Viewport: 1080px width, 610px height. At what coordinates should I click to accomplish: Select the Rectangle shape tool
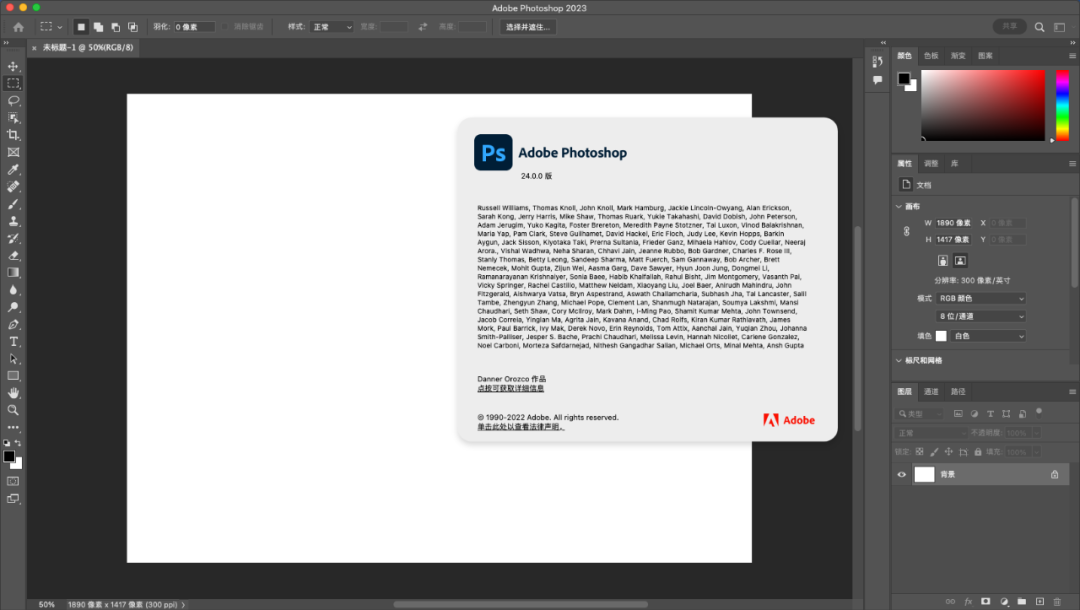13,376
